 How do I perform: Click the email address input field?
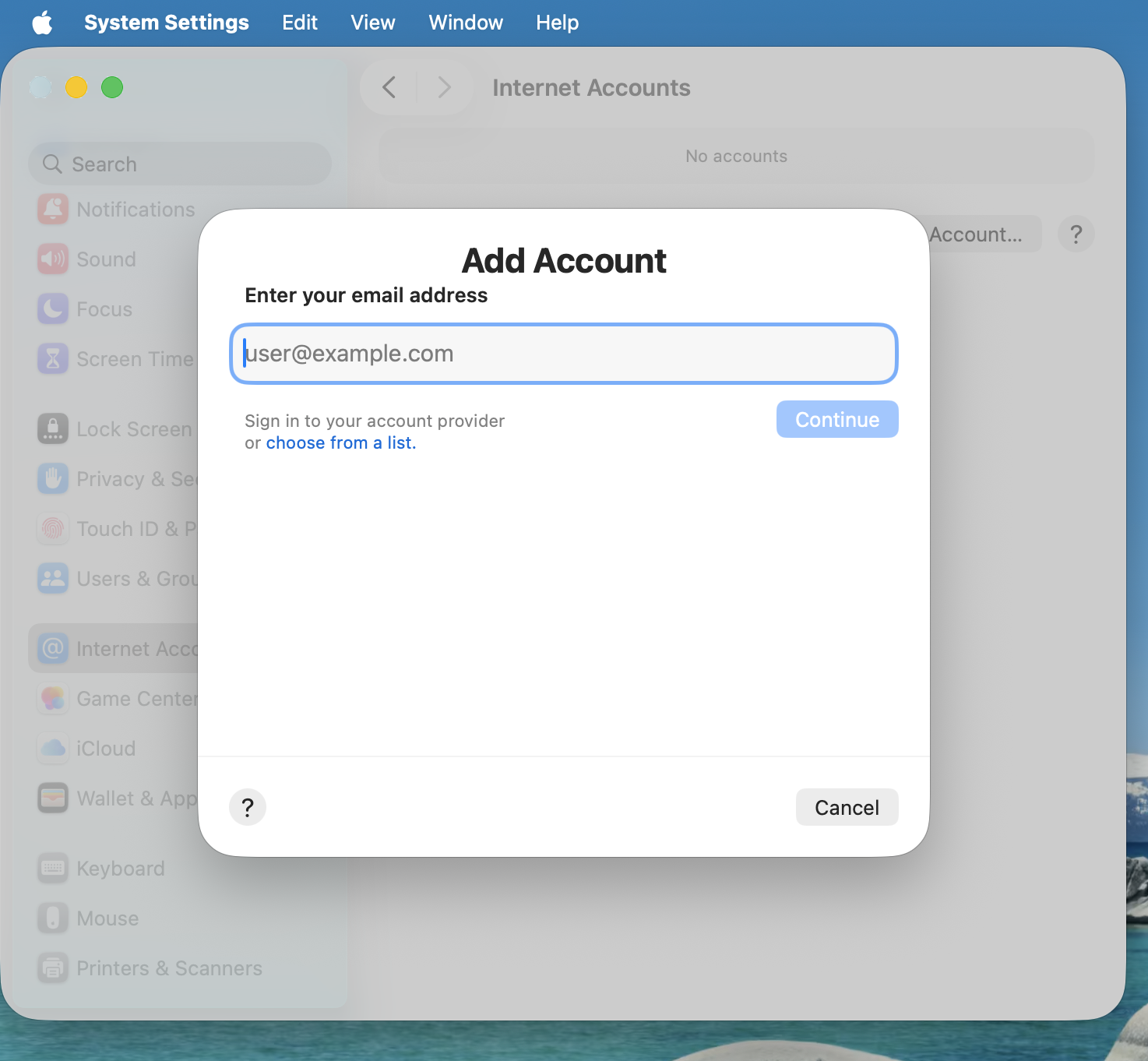(x=563, y=354)
